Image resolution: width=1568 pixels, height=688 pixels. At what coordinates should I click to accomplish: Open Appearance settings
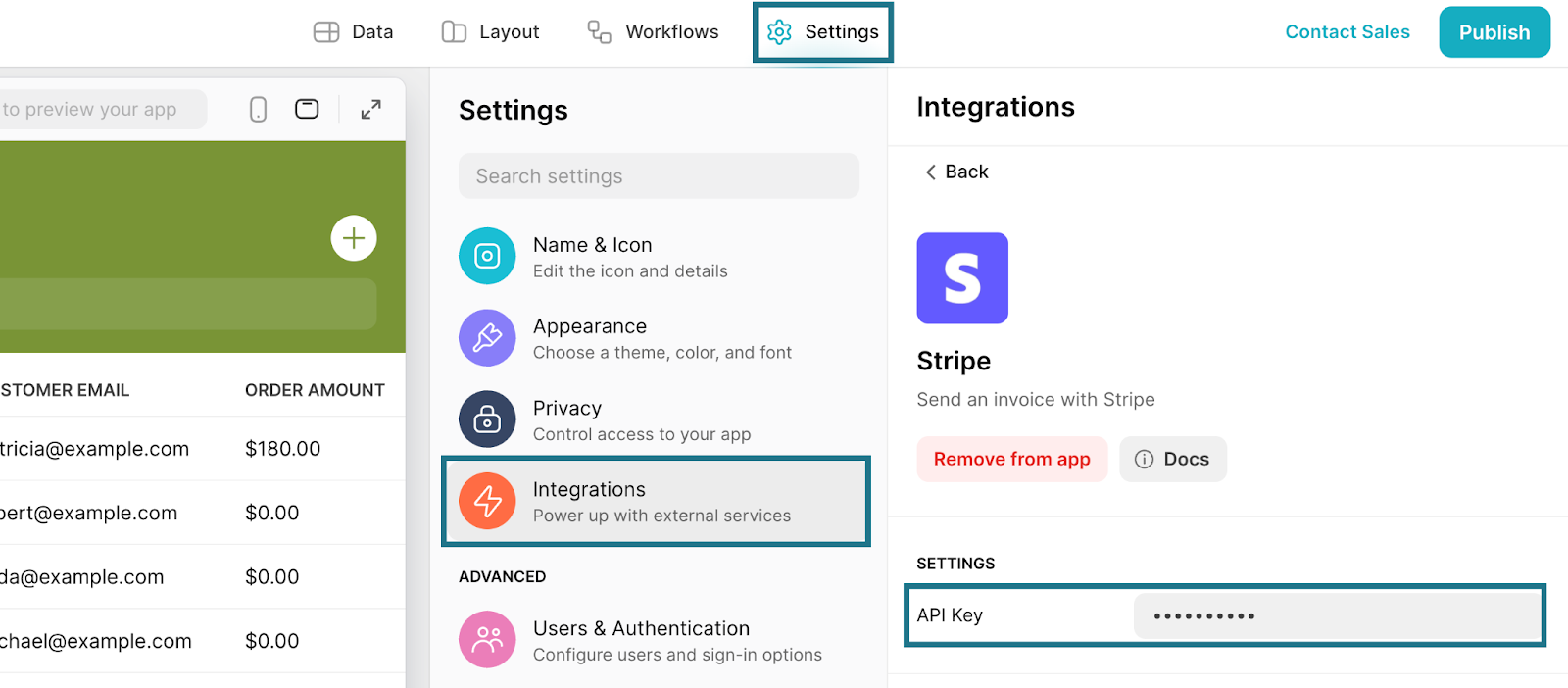click(659, 338)
